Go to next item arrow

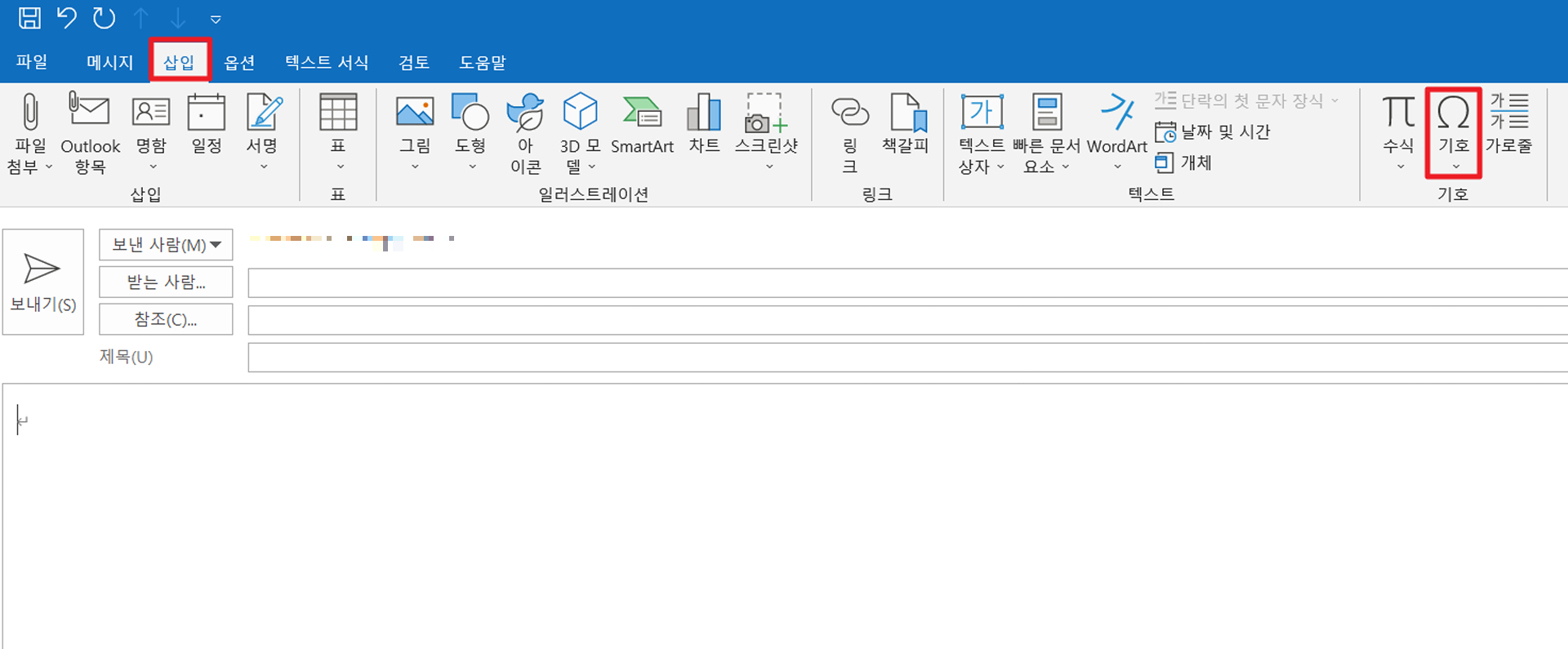(x=178, y=18)
